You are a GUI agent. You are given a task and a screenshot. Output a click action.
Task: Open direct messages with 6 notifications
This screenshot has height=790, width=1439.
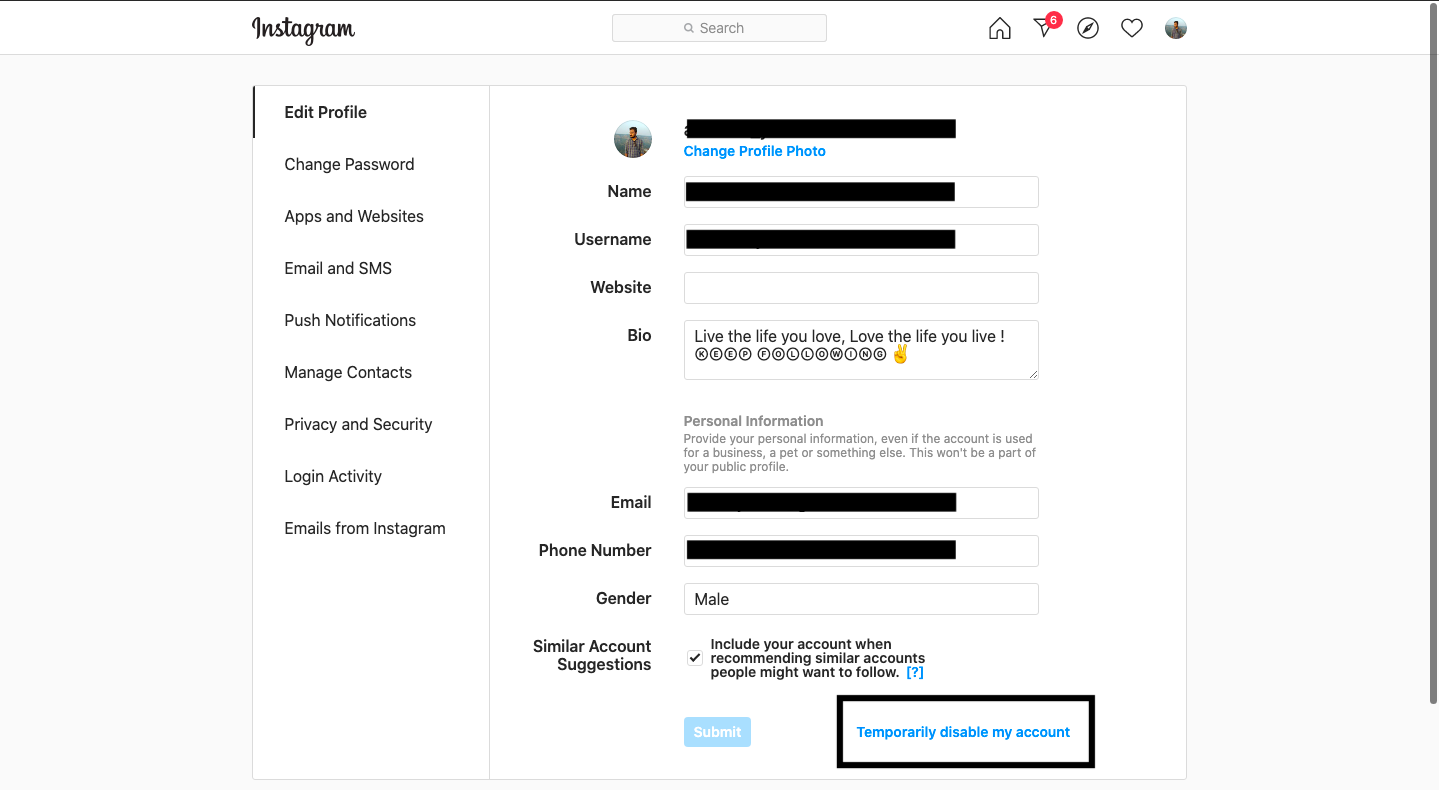(1045, 28)
